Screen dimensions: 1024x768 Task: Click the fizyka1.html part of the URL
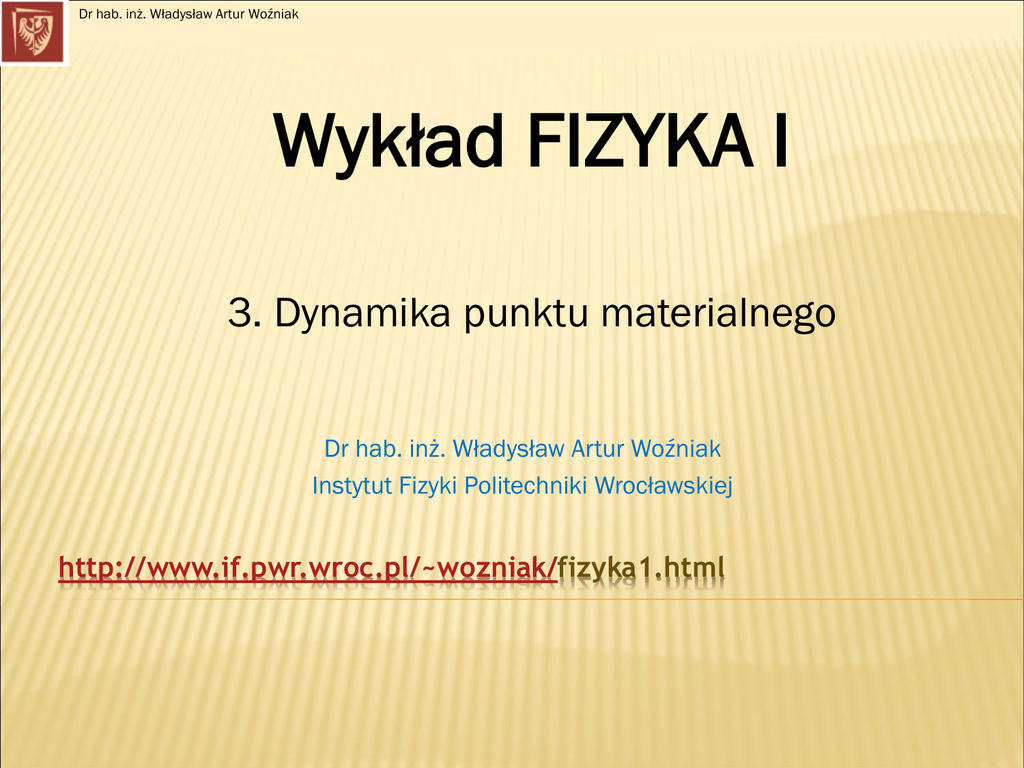click(x=641, y=569)
